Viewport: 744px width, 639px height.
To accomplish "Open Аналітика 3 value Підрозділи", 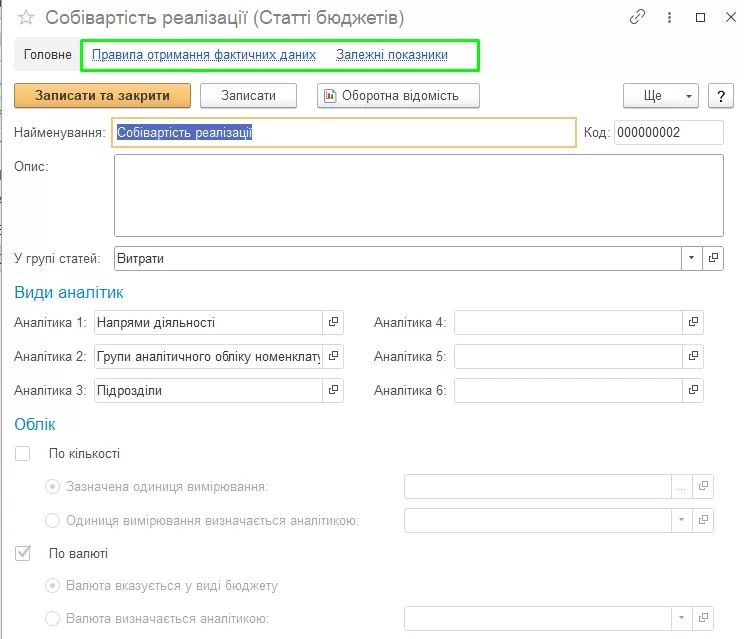I will click(x=333, y=390).
